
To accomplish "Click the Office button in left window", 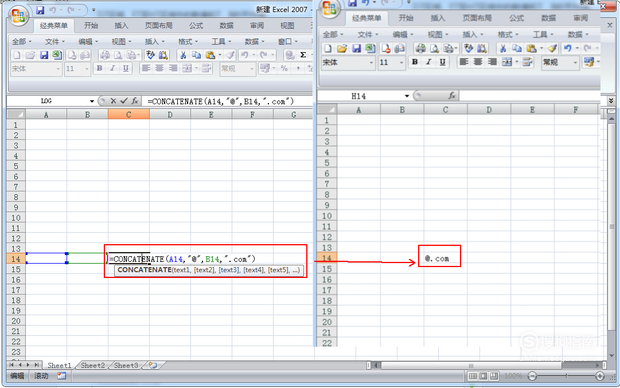I will (x=18, y=17).
